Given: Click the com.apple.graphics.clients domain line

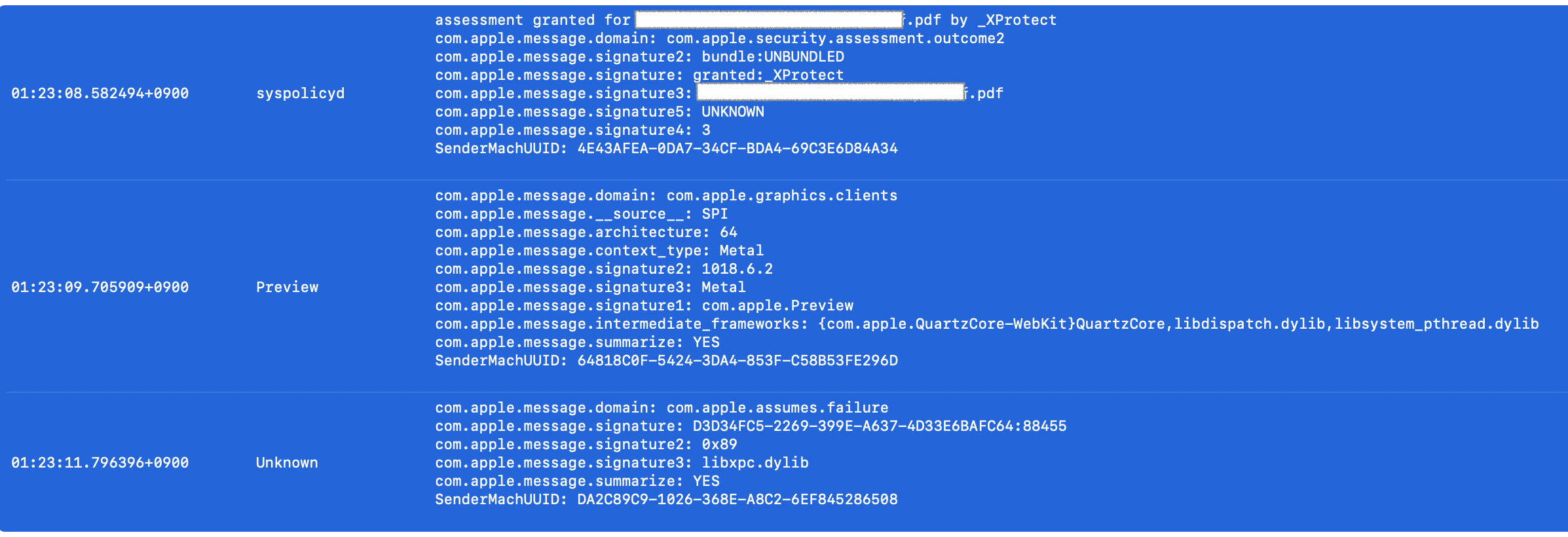Looking at the screenshot, I should pyautogui.click(x=666, y=196).
